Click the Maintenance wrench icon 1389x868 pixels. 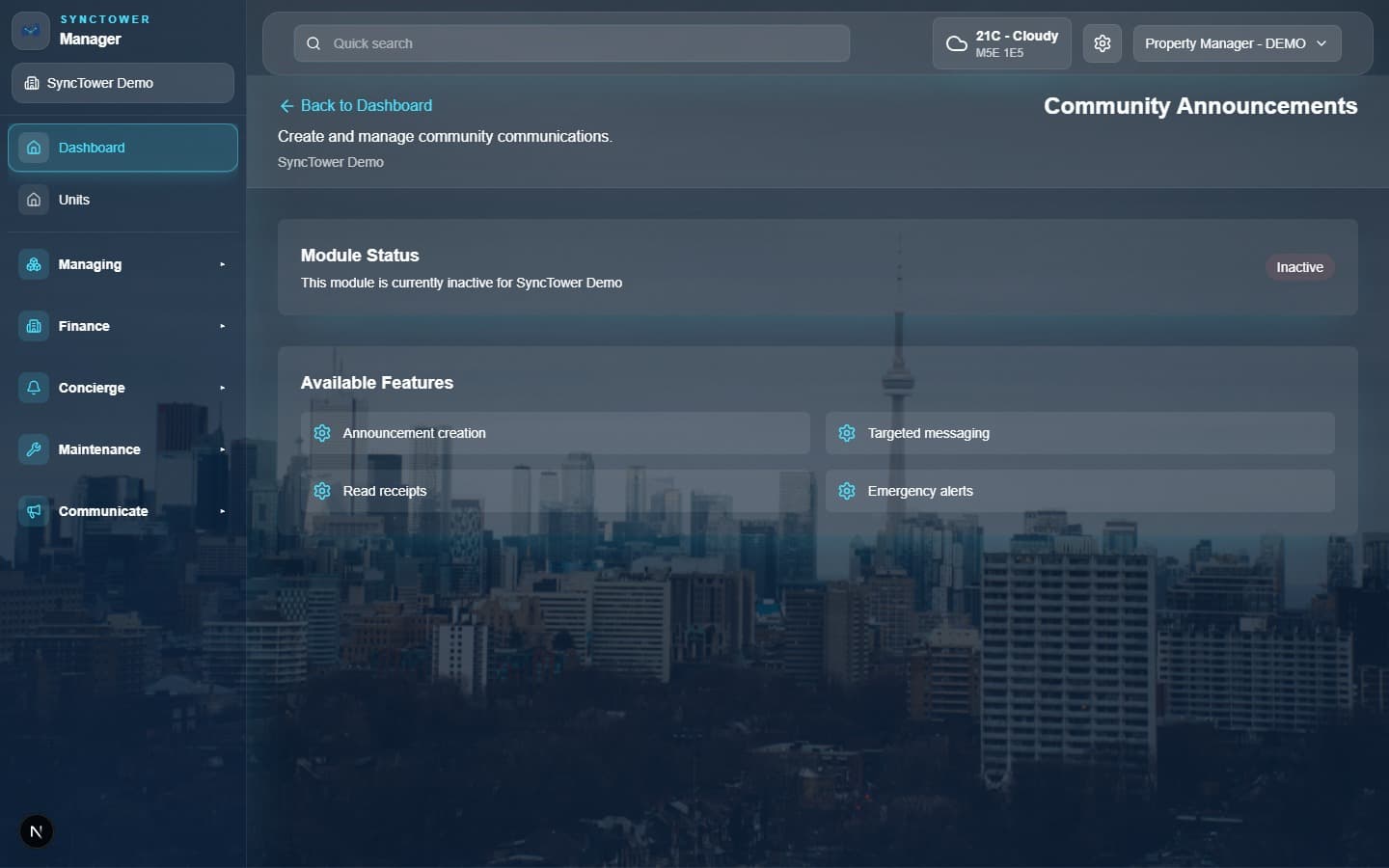34,449
